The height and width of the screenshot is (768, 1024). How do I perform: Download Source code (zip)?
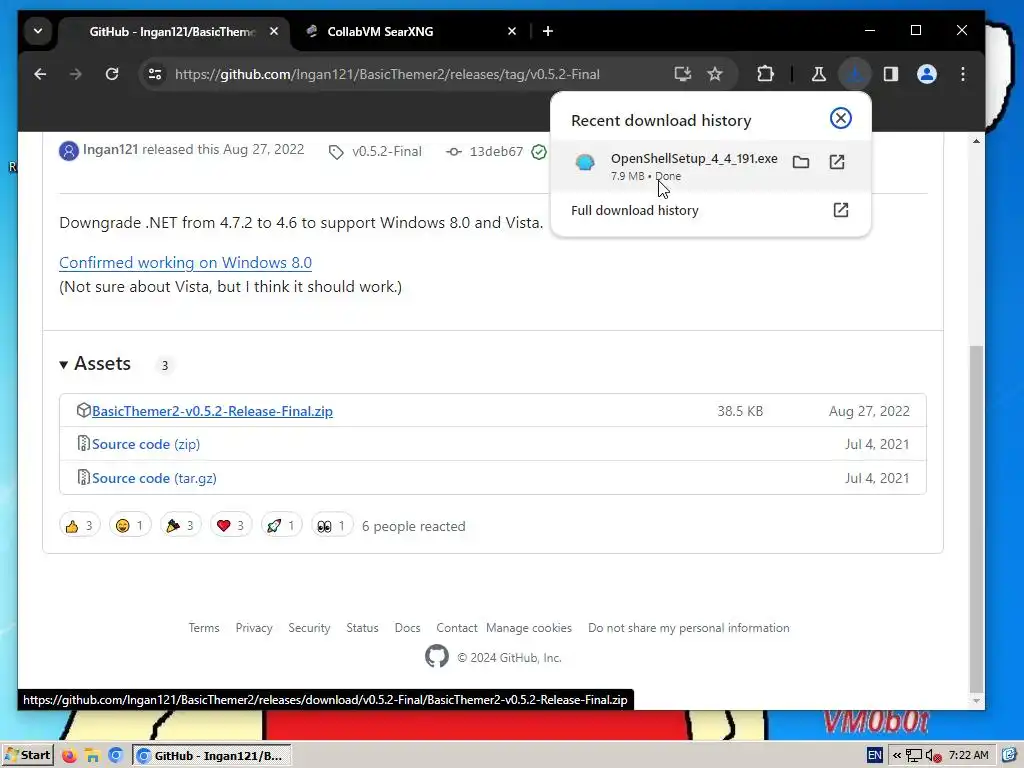[x=146, y=444]
